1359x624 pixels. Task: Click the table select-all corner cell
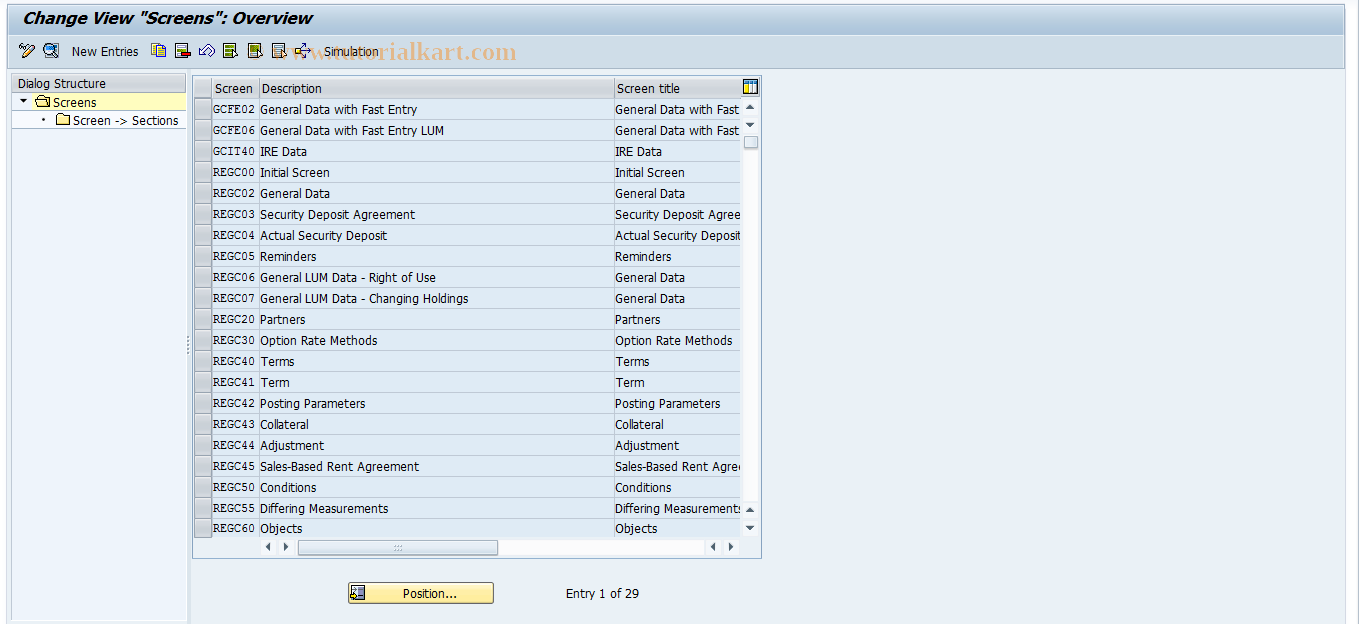pos(203,88)
